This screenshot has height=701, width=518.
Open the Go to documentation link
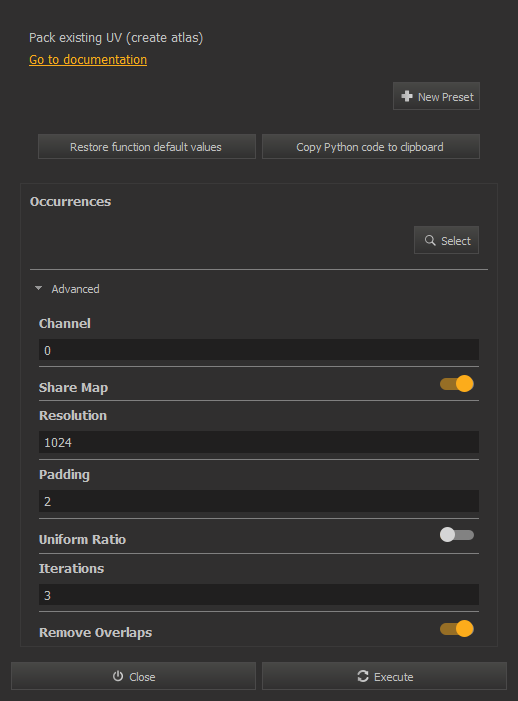pos(88,59)
